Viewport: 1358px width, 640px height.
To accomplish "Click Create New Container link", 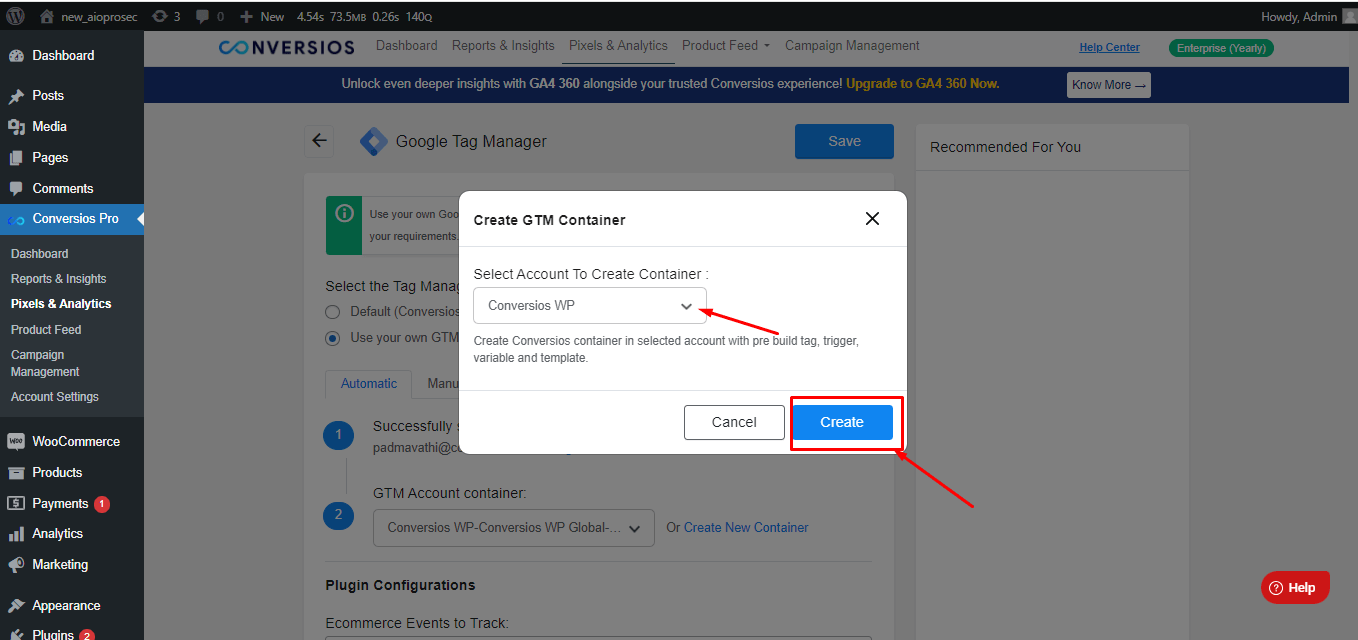I will pos(746,528).
